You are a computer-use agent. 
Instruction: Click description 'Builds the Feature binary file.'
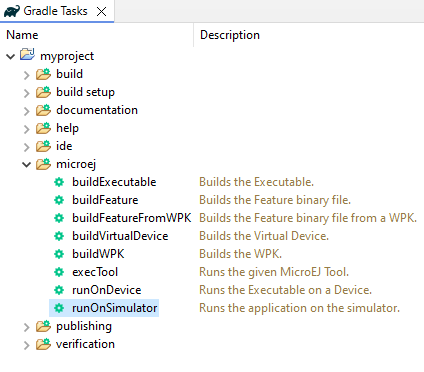pyautogui.click(x=275, y=200)
